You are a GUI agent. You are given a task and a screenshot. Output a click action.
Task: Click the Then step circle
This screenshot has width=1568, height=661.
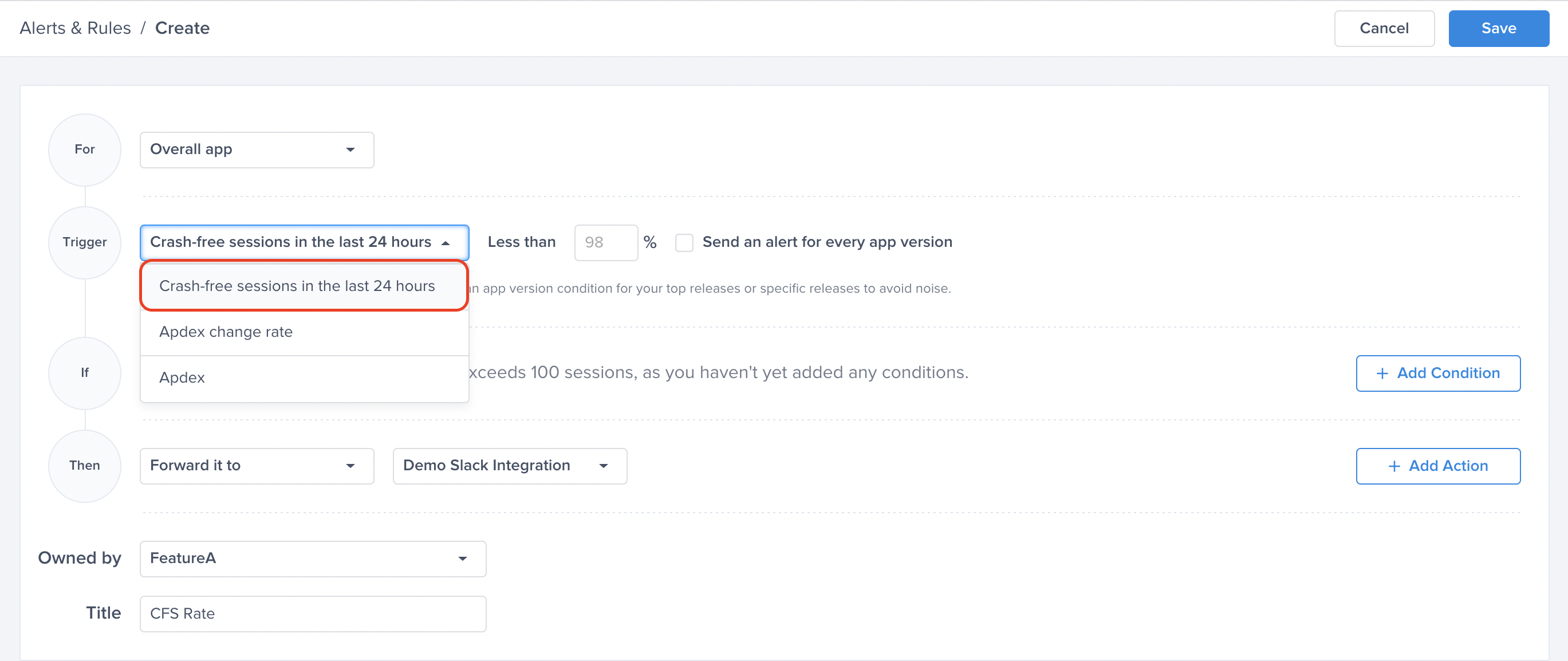[x=85, y=466]
